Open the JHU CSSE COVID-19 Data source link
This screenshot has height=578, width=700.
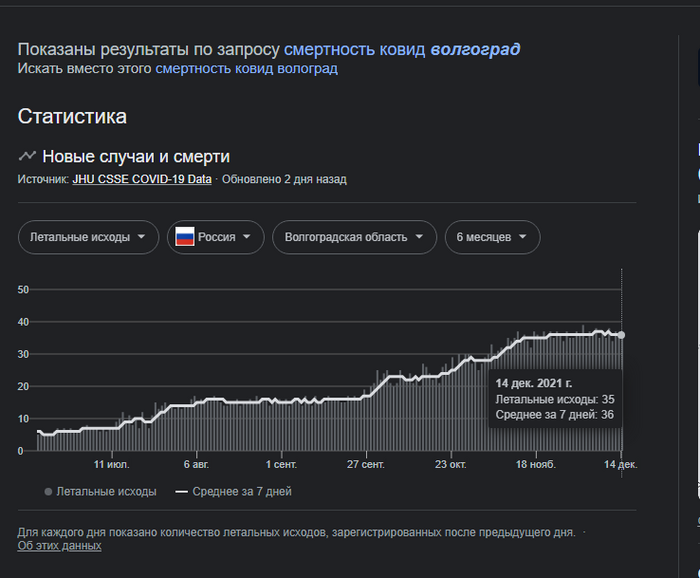[142, 180]
